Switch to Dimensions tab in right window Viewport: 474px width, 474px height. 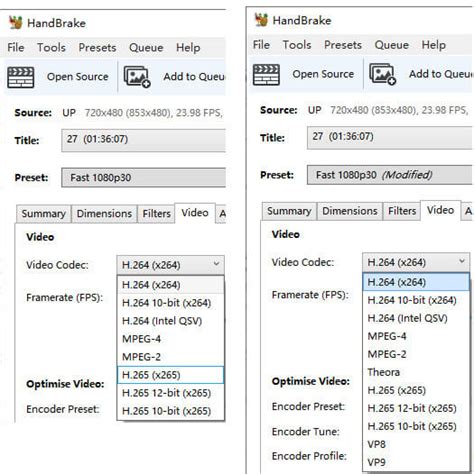pyautogui.click(x=350, y=211)
